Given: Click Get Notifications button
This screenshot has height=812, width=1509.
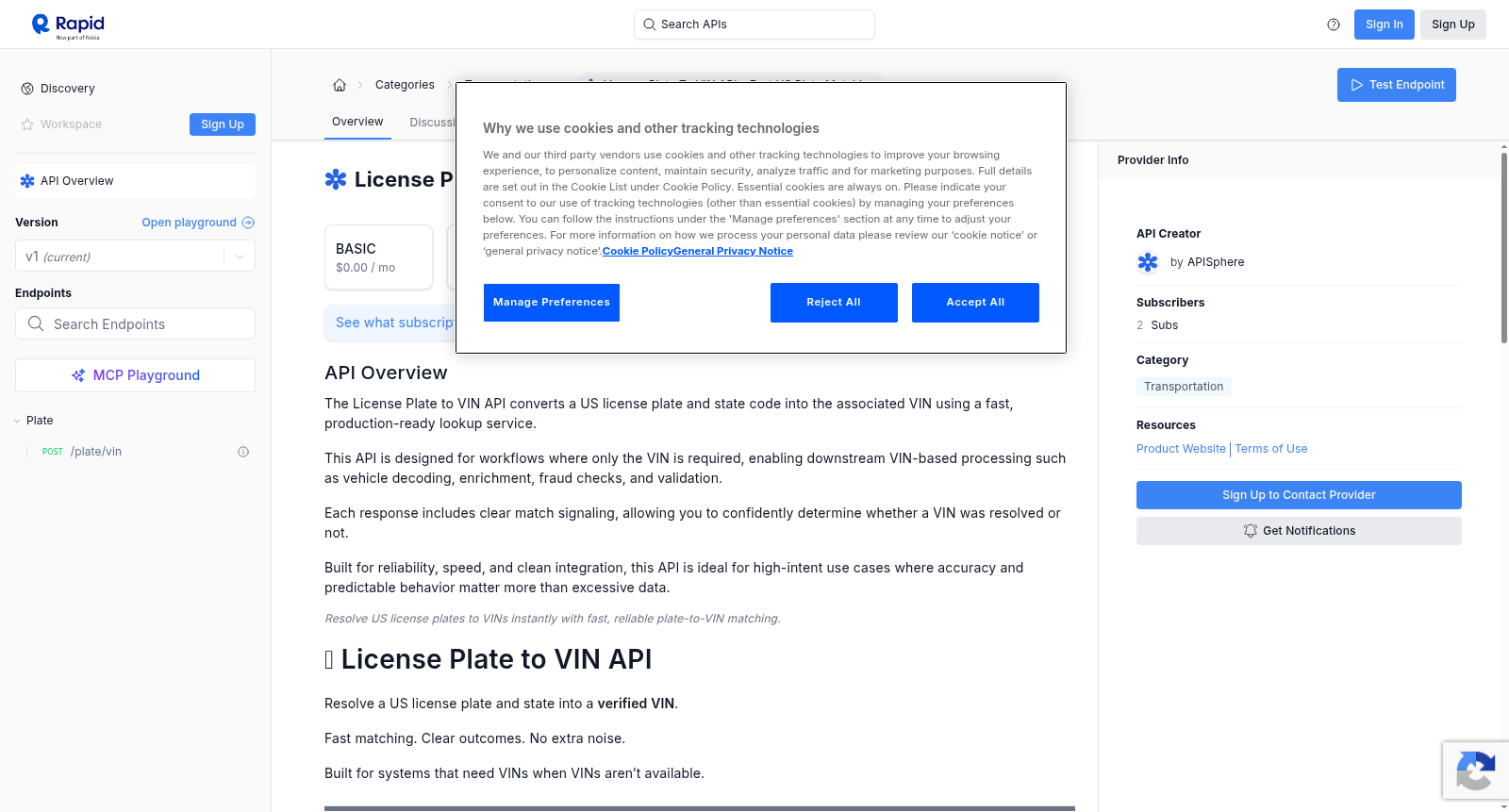Looking at the screenshot, I should 1299,531.
